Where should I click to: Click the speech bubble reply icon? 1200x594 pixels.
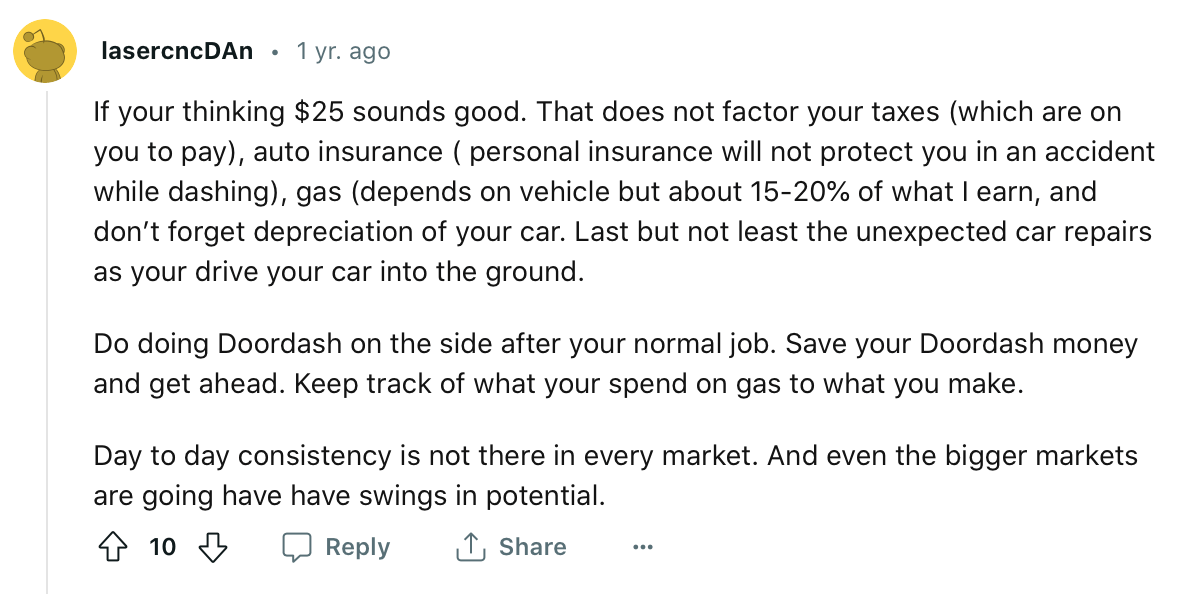pos(298,547)
